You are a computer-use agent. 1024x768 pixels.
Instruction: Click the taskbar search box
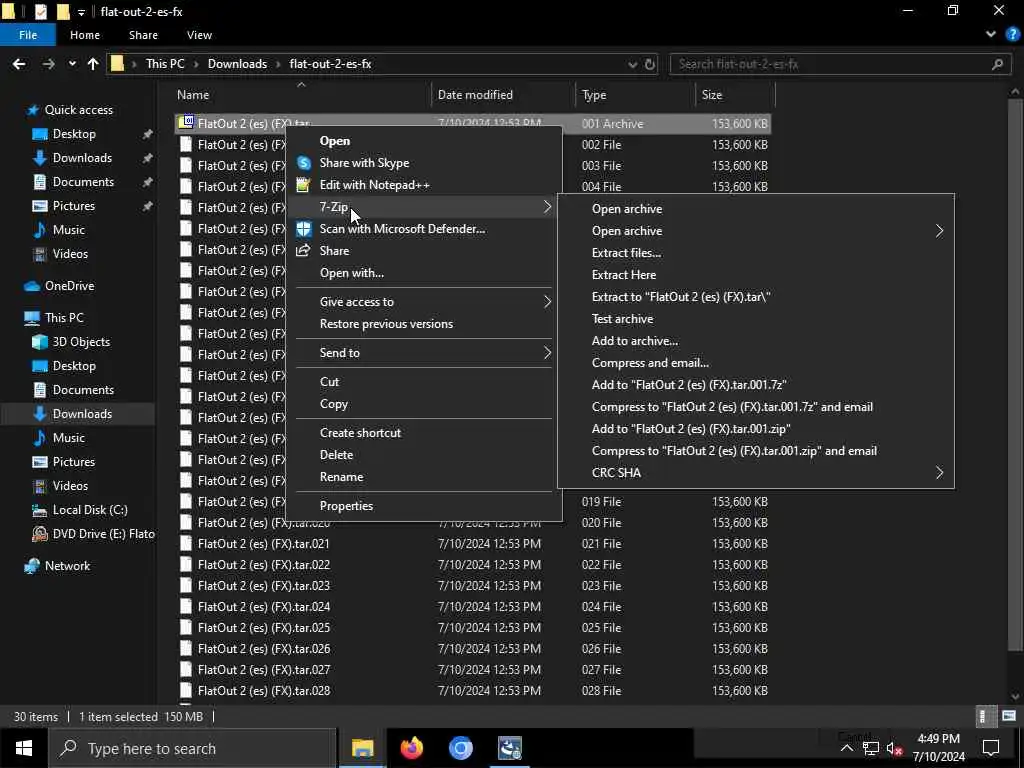pos(192,748)
